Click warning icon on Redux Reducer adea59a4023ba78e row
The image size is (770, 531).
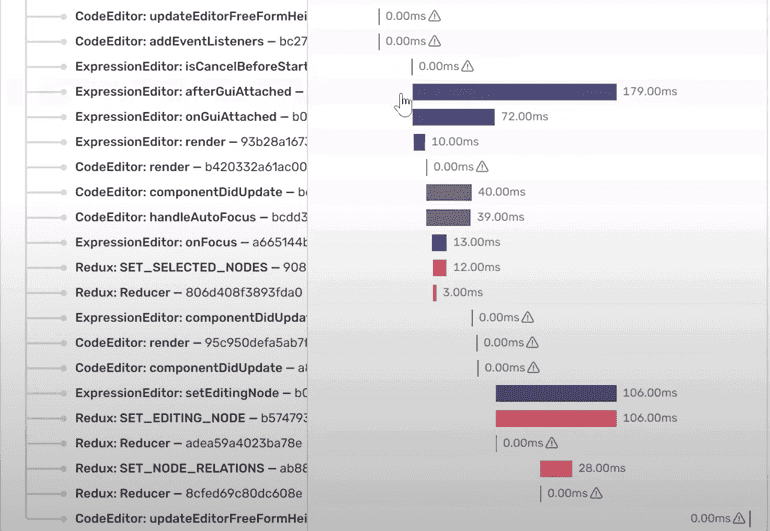pyautogui.click(x=551, y=443)
